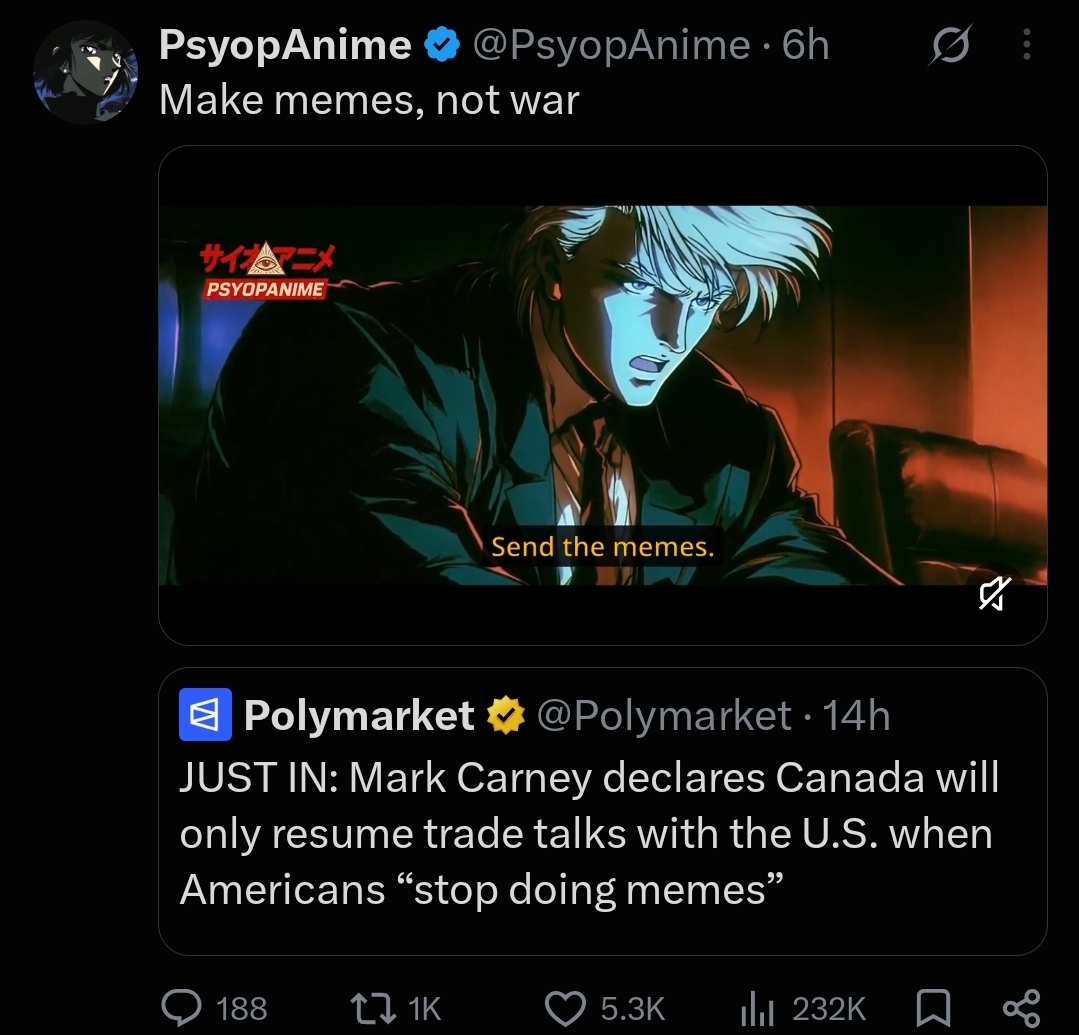Viewport: 1079px width, 1035px height.
Task: Open the Polymarket logo avatar
Action: pos(205,714)
